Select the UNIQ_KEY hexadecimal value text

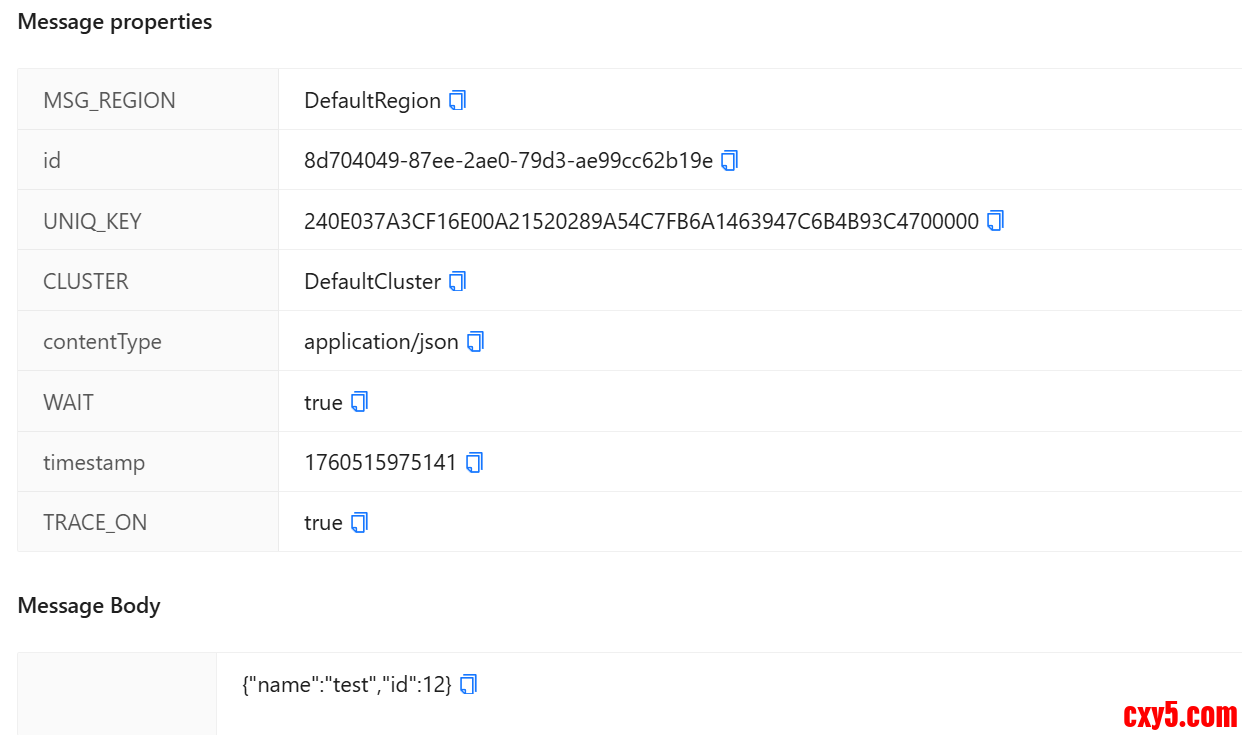641,222
